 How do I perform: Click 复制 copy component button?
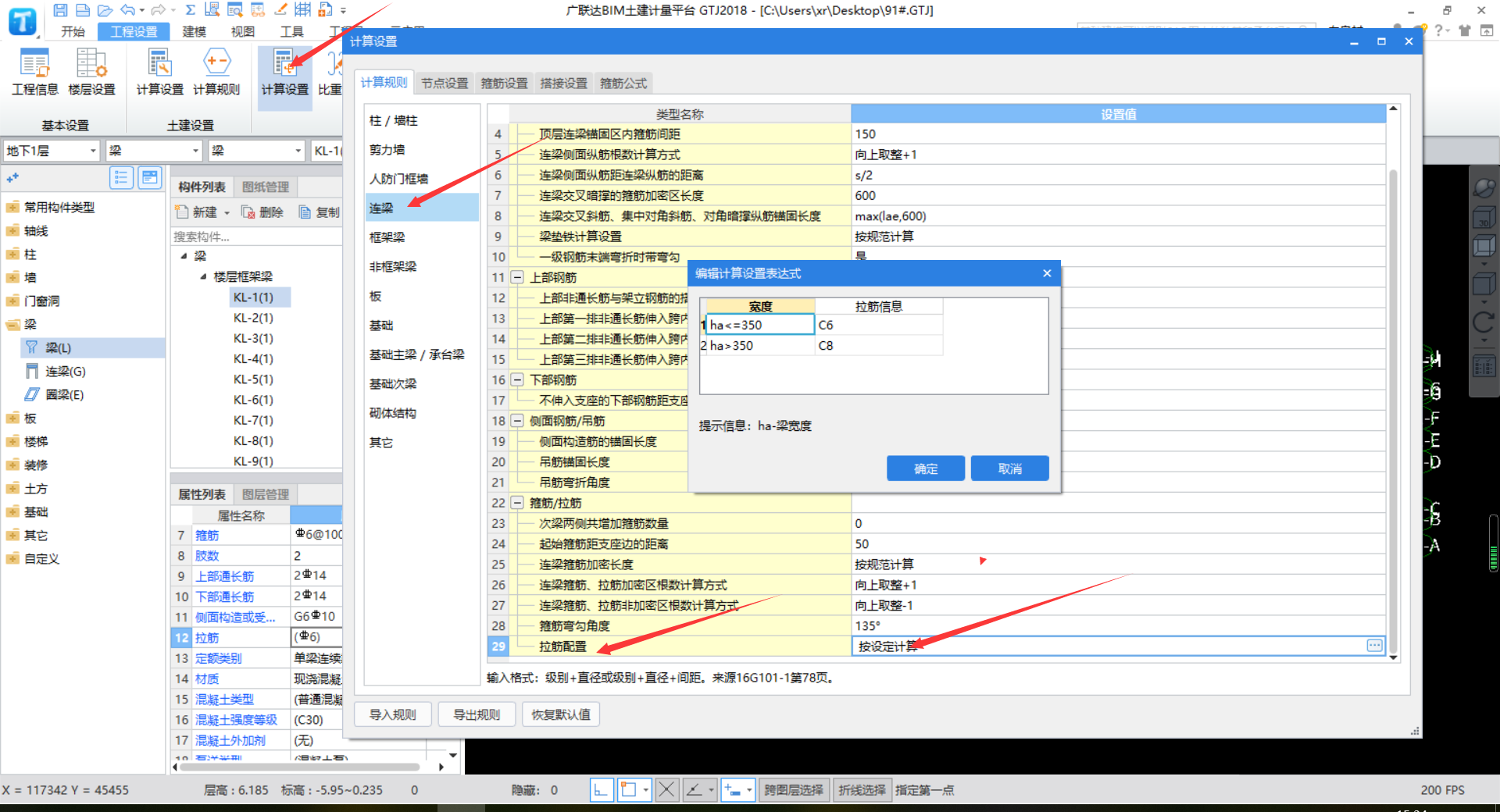click(320, 212)
